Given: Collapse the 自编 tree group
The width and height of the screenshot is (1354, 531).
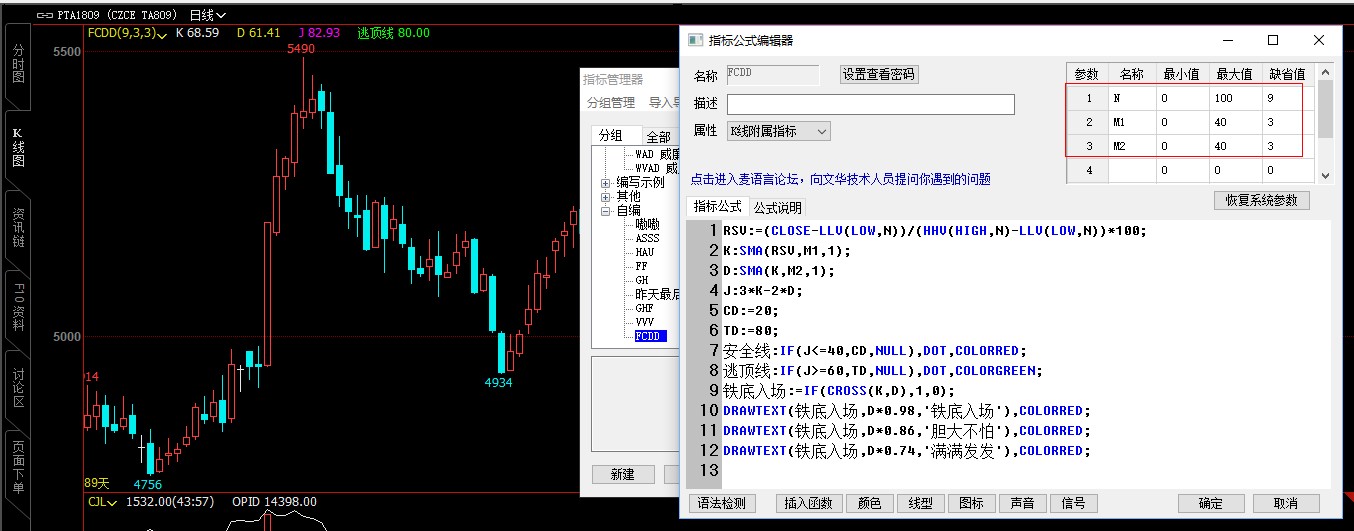Looking at the screenshot, I should pos(606,211).
